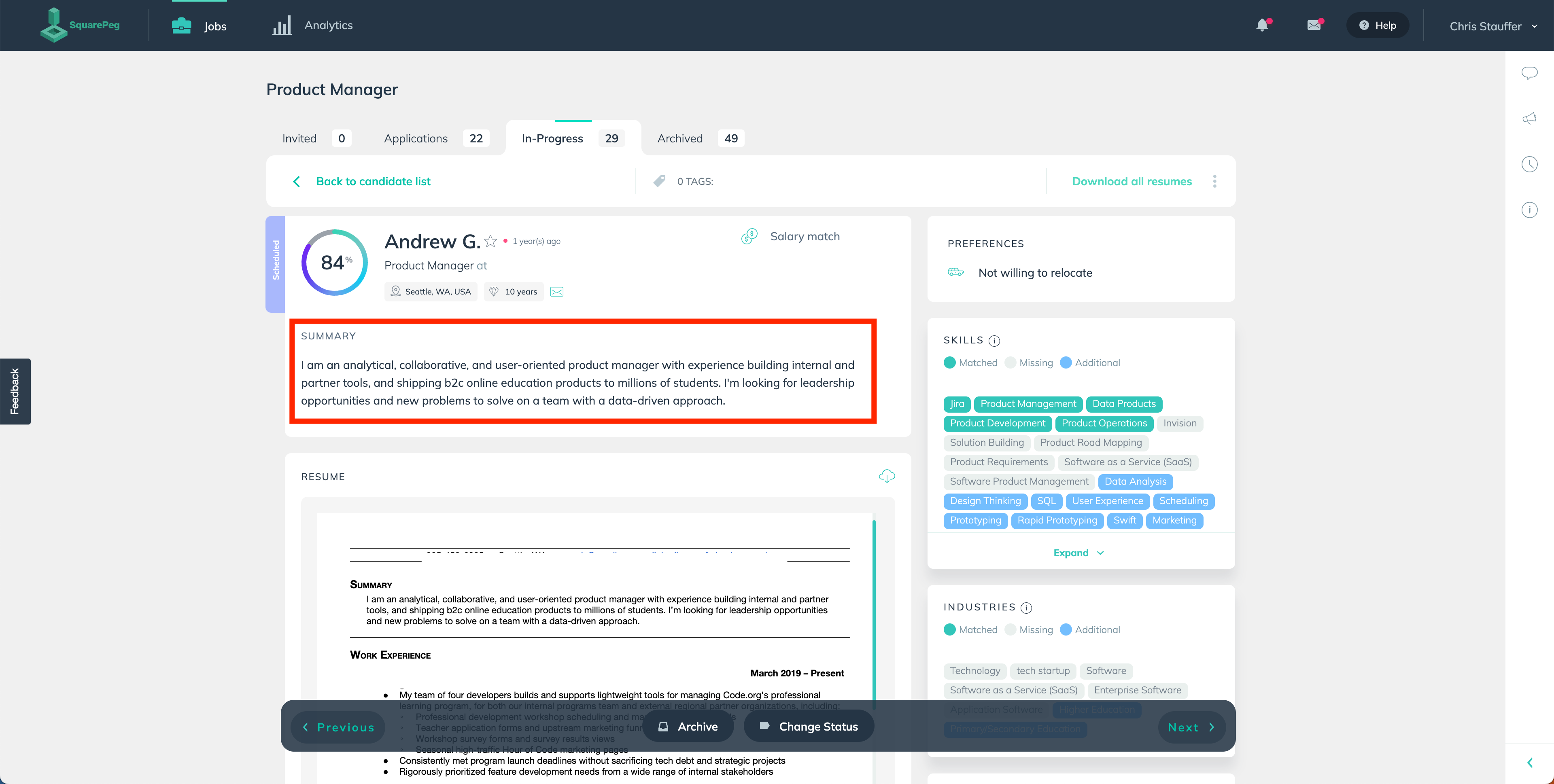
Task: Click the email icon beside 10 years
Action: coord(557,292)
